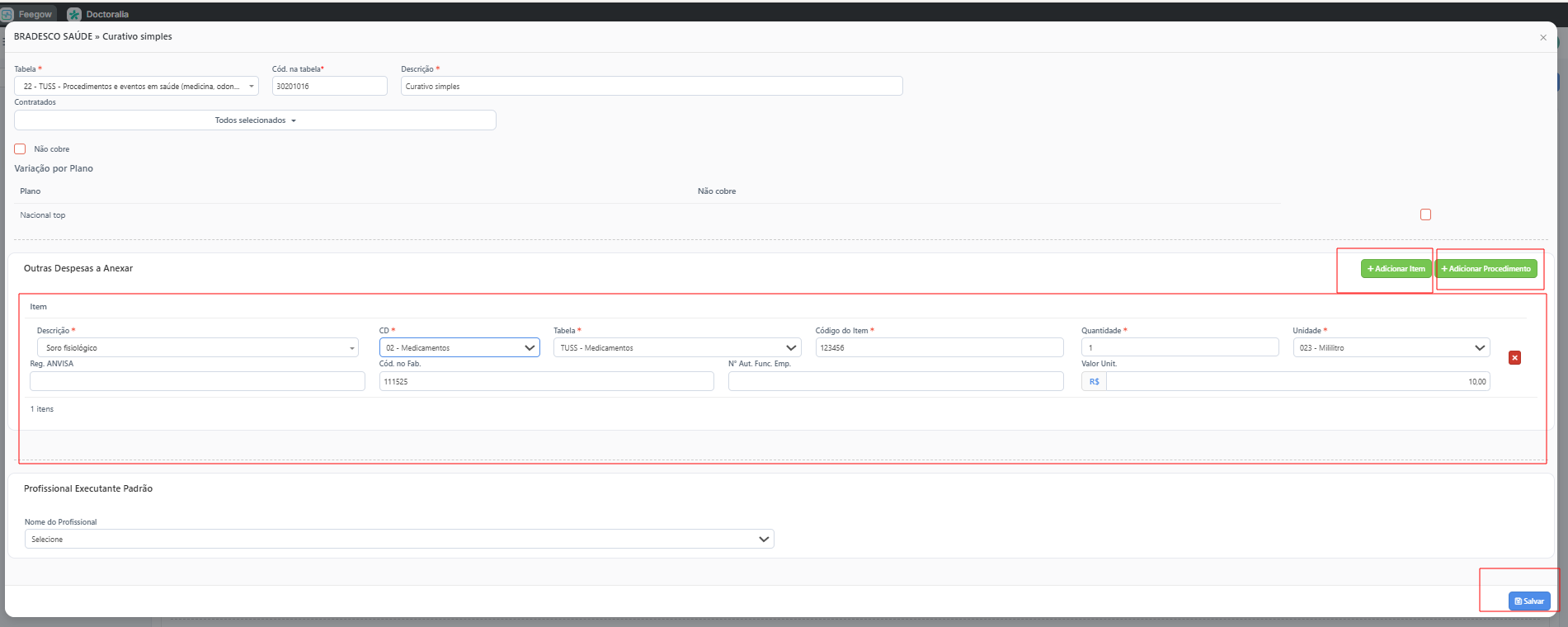Switch to the Feegow browser tab
This screenshot has width=1568, height=627.
click(28, 14)
